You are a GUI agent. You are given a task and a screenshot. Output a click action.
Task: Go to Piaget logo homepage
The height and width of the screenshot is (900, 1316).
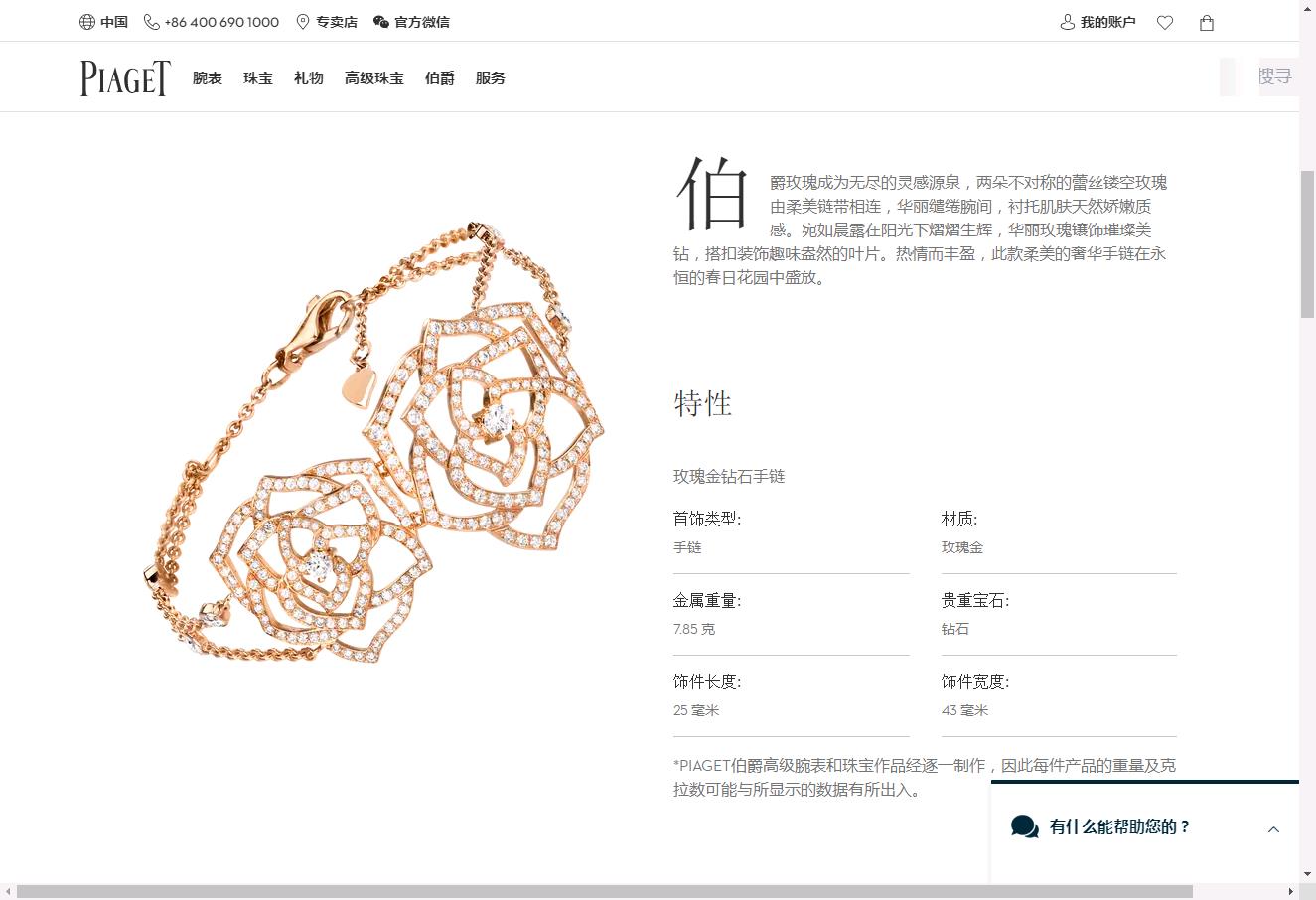[125, 78]
